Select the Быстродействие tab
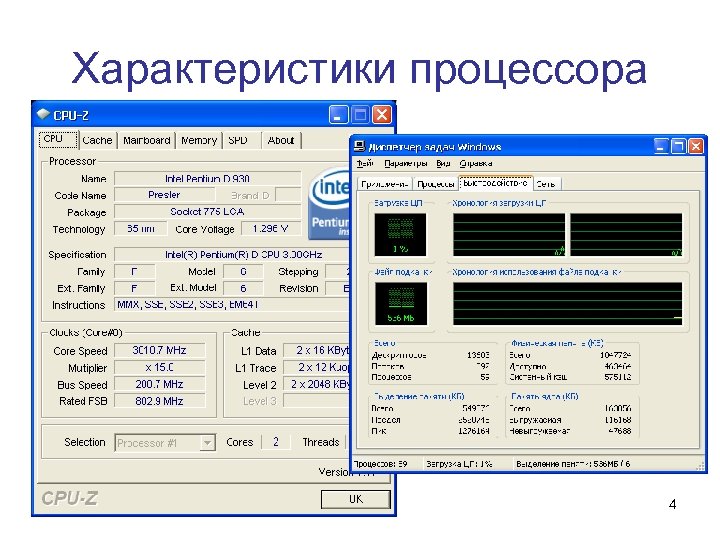Image resolution: width=720 pixels, height=540 pixels. pos(495,183)
